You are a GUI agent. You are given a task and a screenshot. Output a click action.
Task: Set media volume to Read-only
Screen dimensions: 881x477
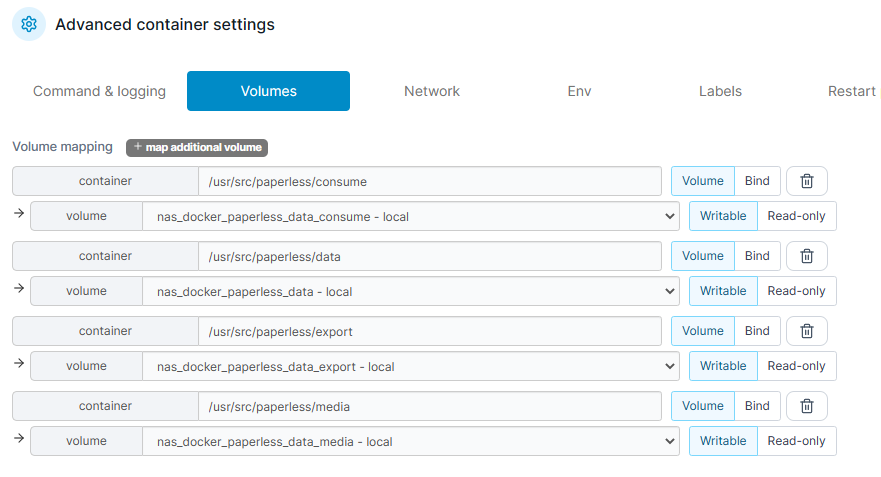pos(796,441)
